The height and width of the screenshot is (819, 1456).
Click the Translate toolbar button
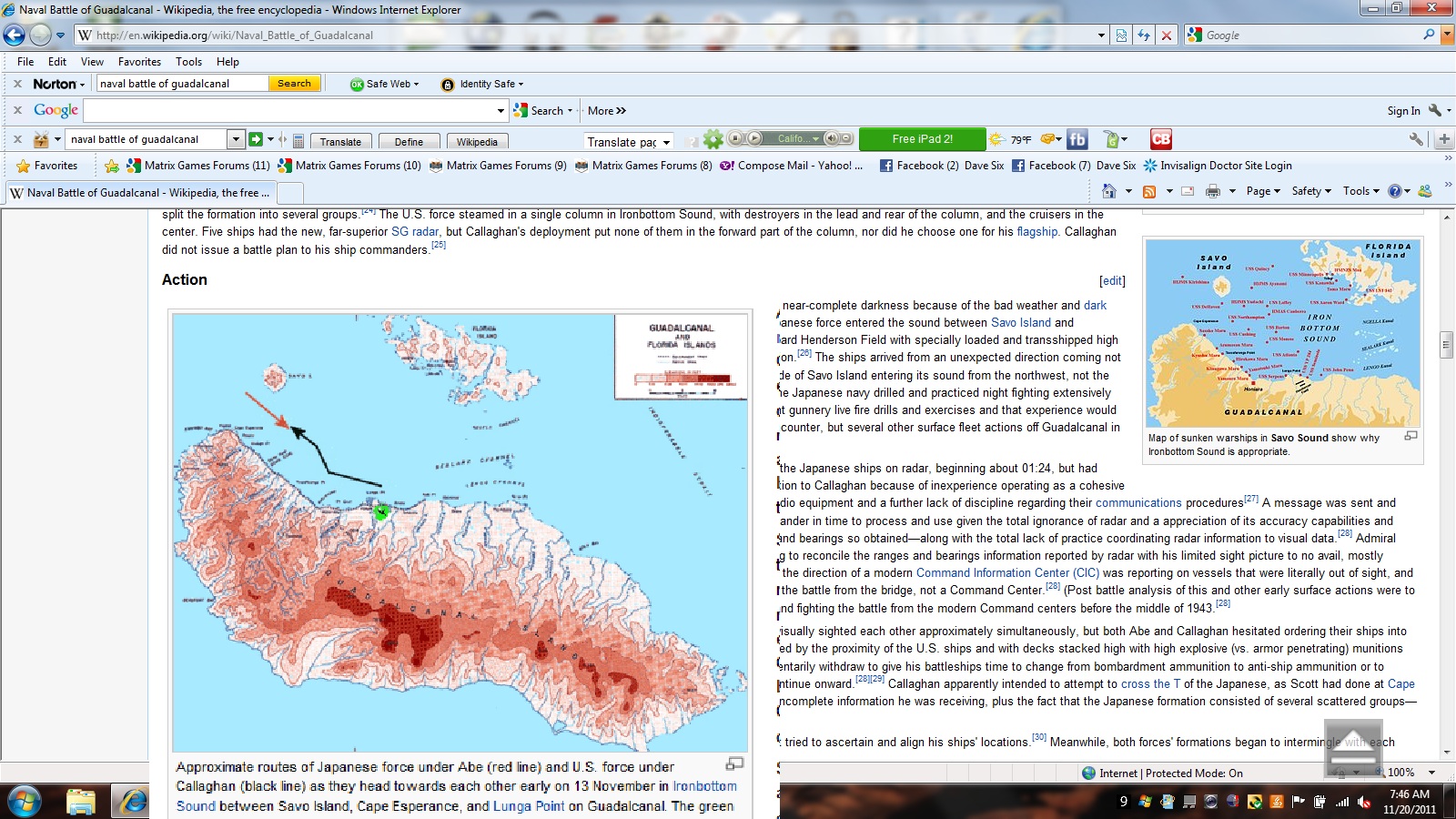coord(340,141)
